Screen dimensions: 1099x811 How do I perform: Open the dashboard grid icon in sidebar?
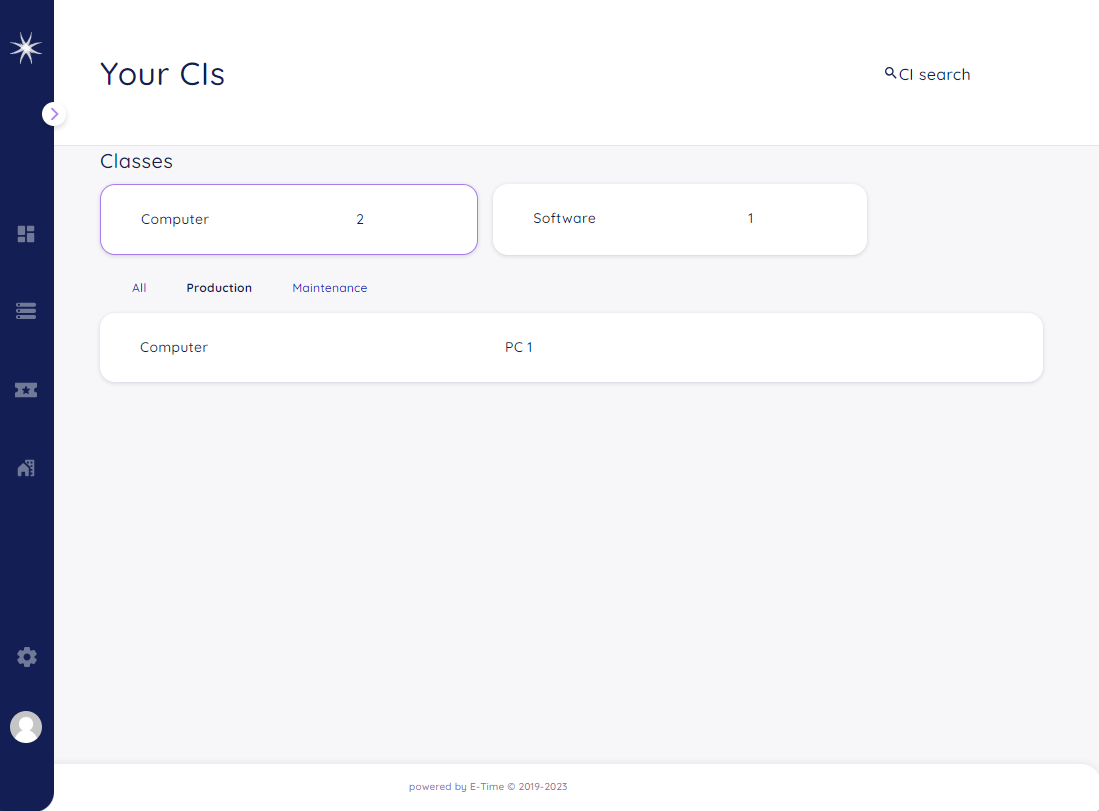click(26, 234)
